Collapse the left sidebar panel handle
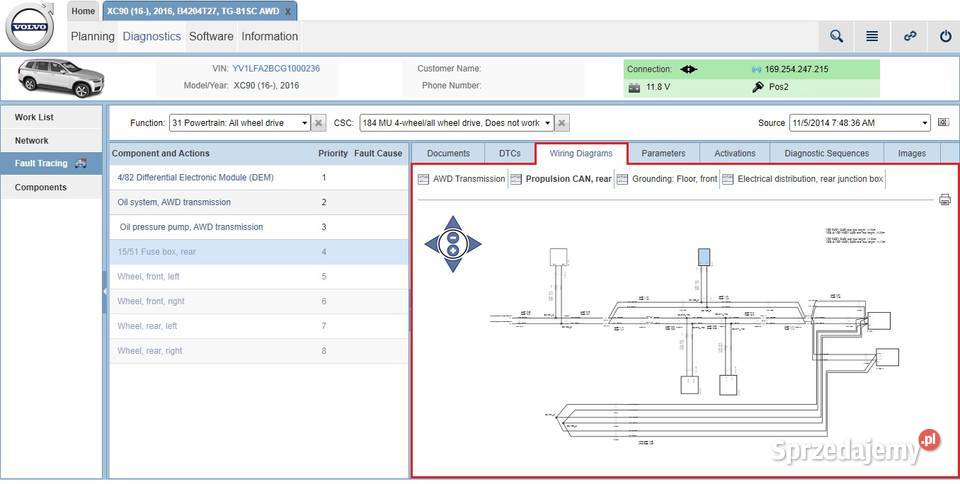 pos(105,291)
